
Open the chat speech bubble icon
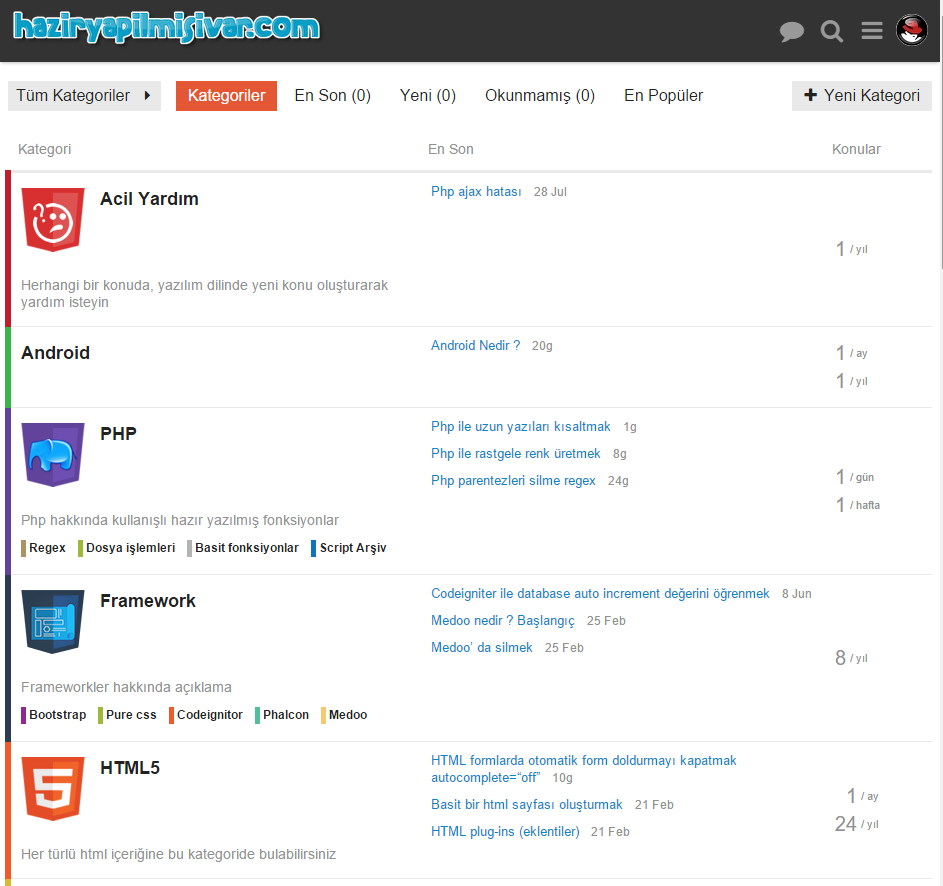792,32
